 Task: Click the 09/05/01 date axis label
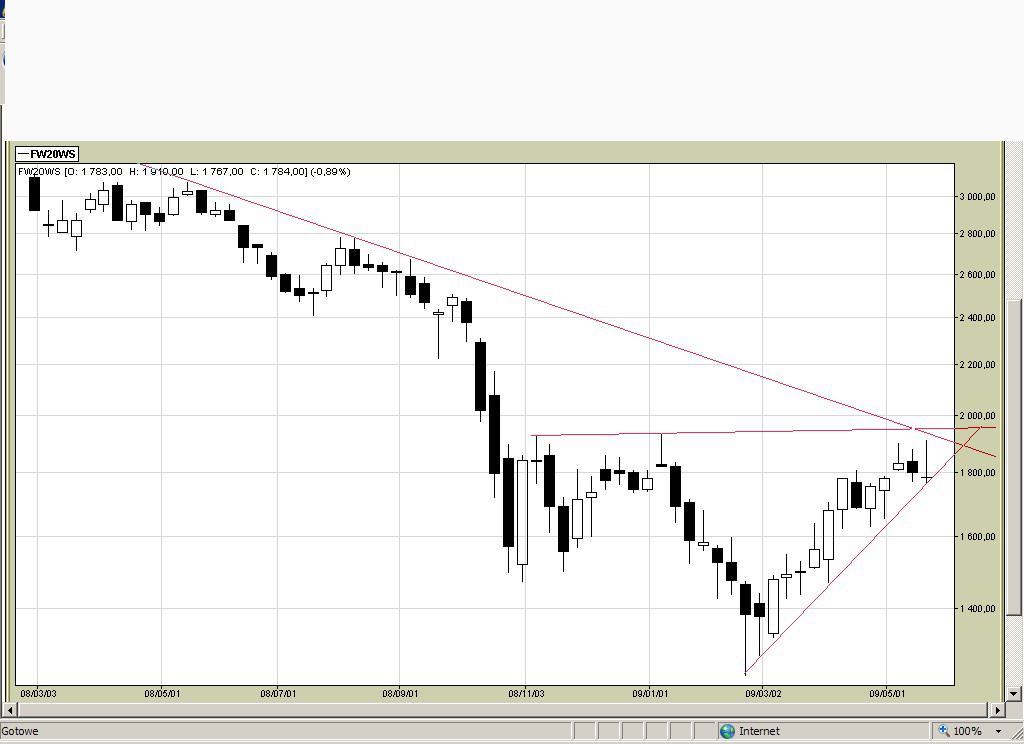887,693
